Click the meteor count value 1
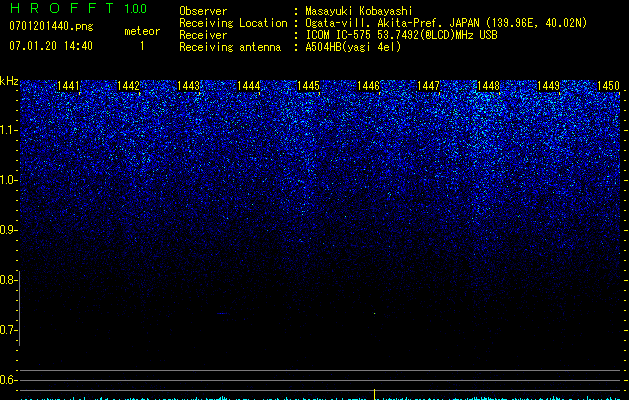The width and height of the screenshot is (629, 400). coord(142,46)
